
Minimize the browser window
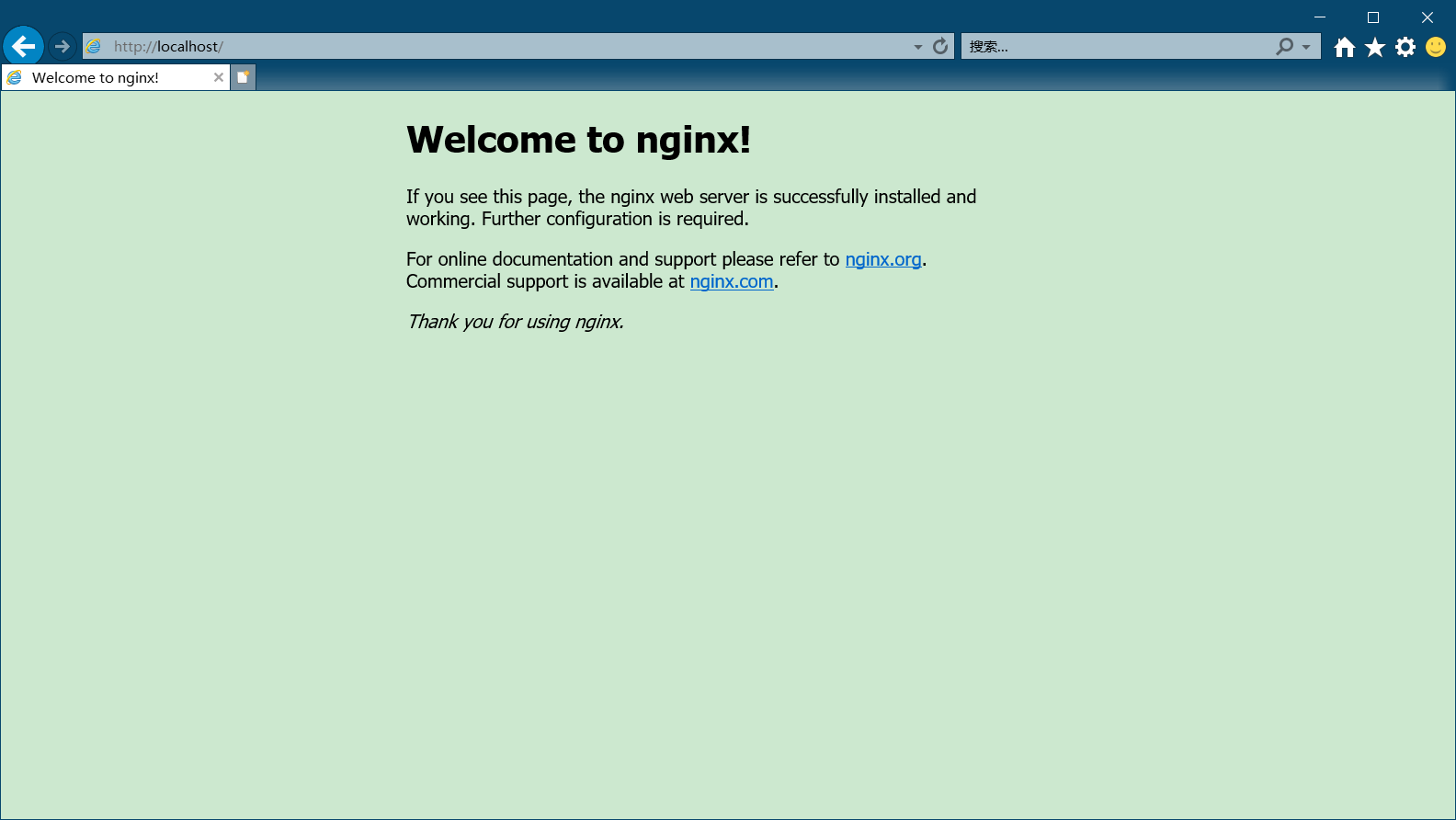tap(1320, 17)
